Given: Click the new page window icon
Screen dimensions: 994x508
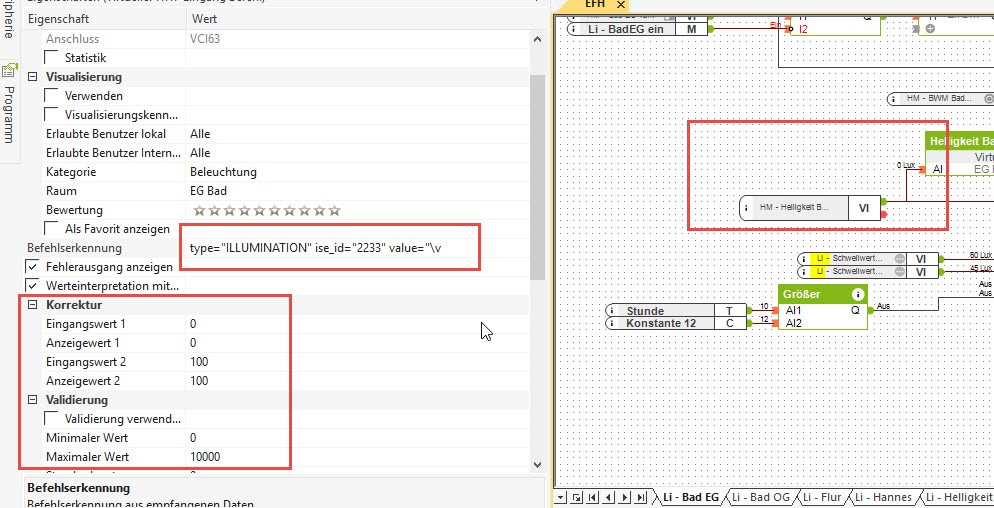Looking at the screenshot, I should pos(576,497).
